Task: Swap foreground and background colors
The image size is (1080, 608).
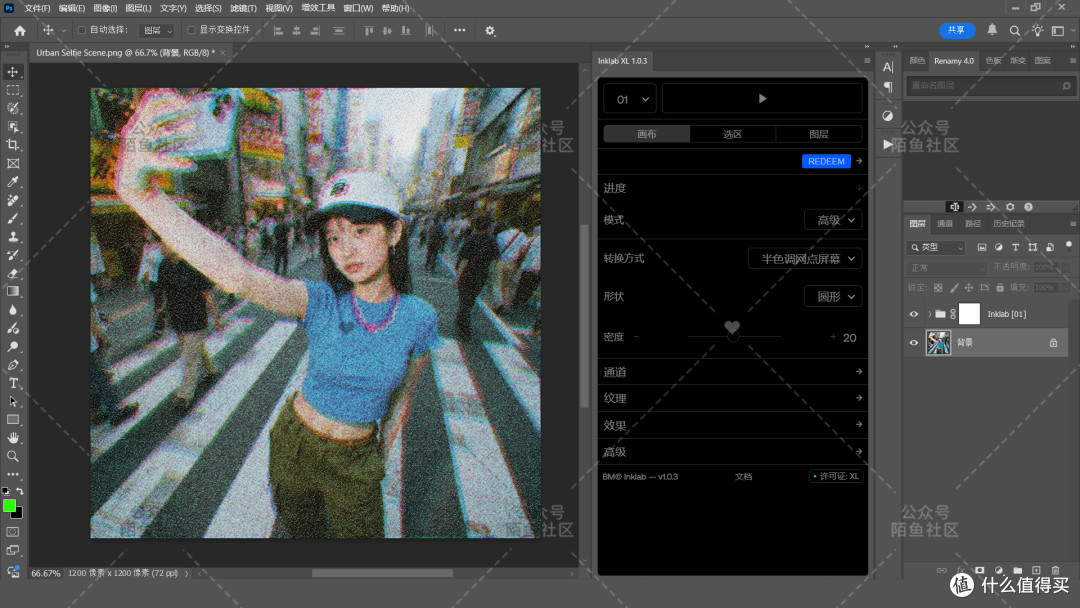Action: 20,491
